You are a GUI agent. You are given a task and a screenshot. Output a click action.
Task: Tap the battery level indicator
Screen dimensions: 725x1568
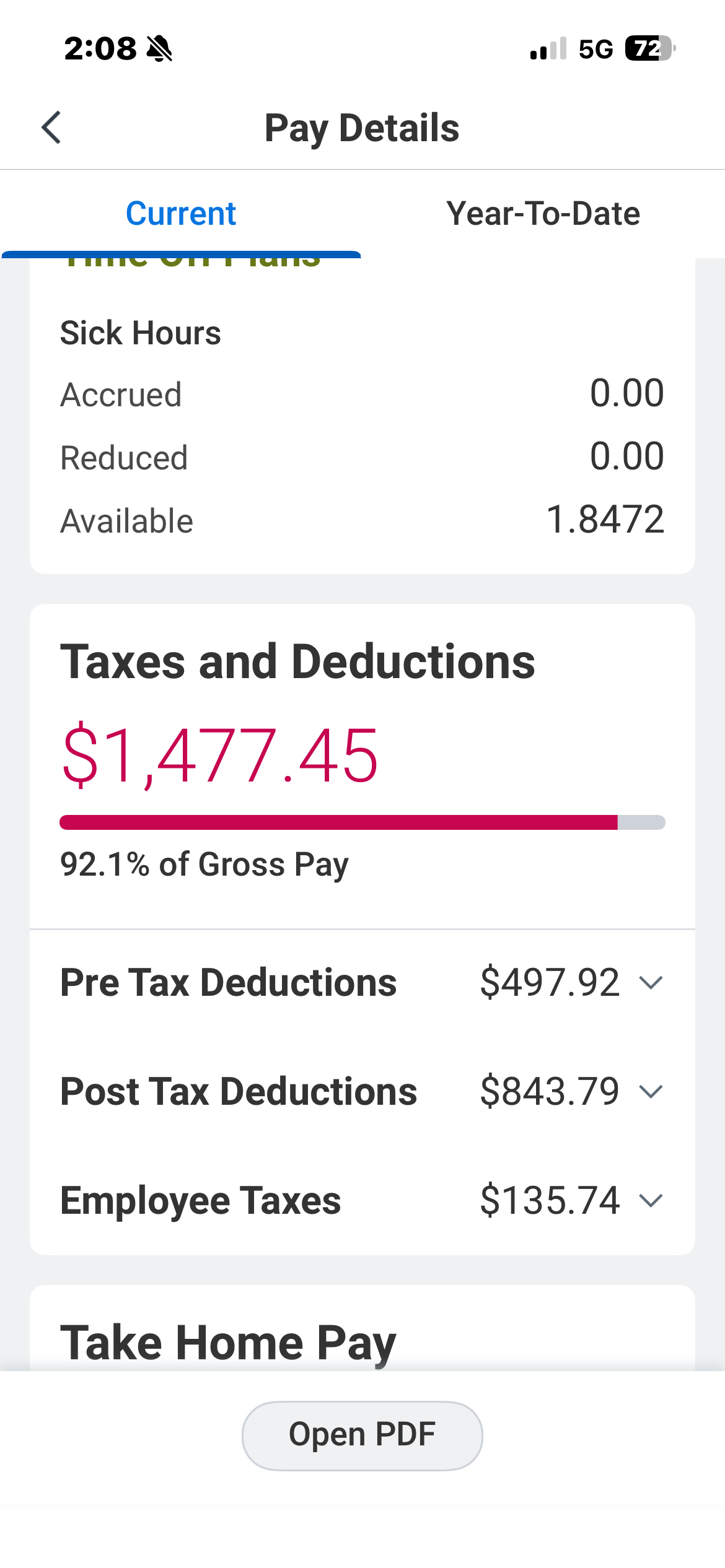coord(649,48)
